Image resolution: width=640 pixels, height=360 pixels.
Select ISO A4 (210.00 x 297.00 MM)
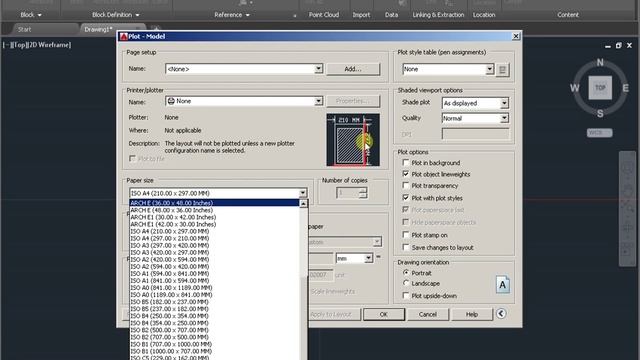point(214,231)
